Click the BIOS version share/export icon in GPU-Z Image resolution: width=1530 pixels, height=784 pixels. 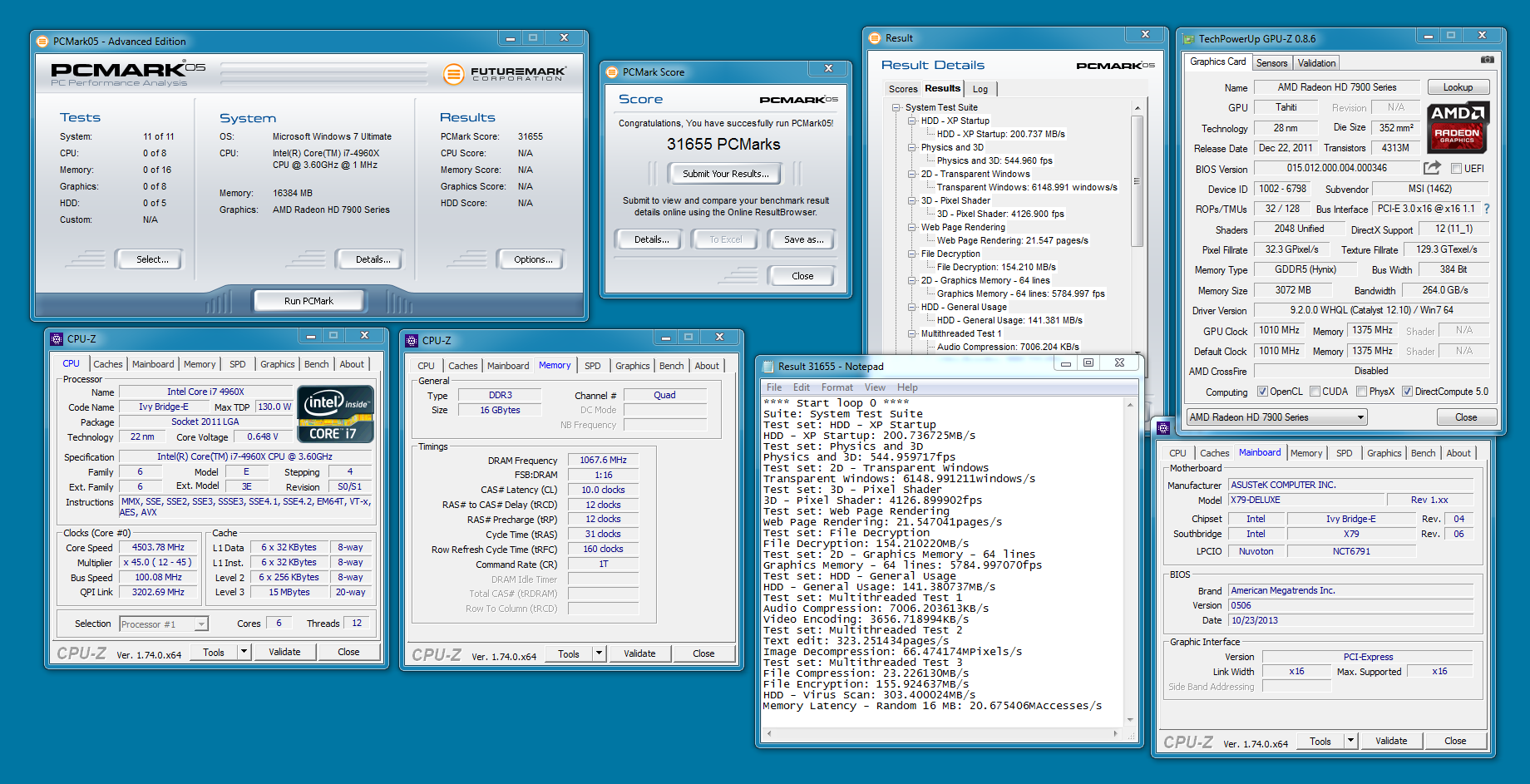pyautogui.click(x=1432, y=168)
